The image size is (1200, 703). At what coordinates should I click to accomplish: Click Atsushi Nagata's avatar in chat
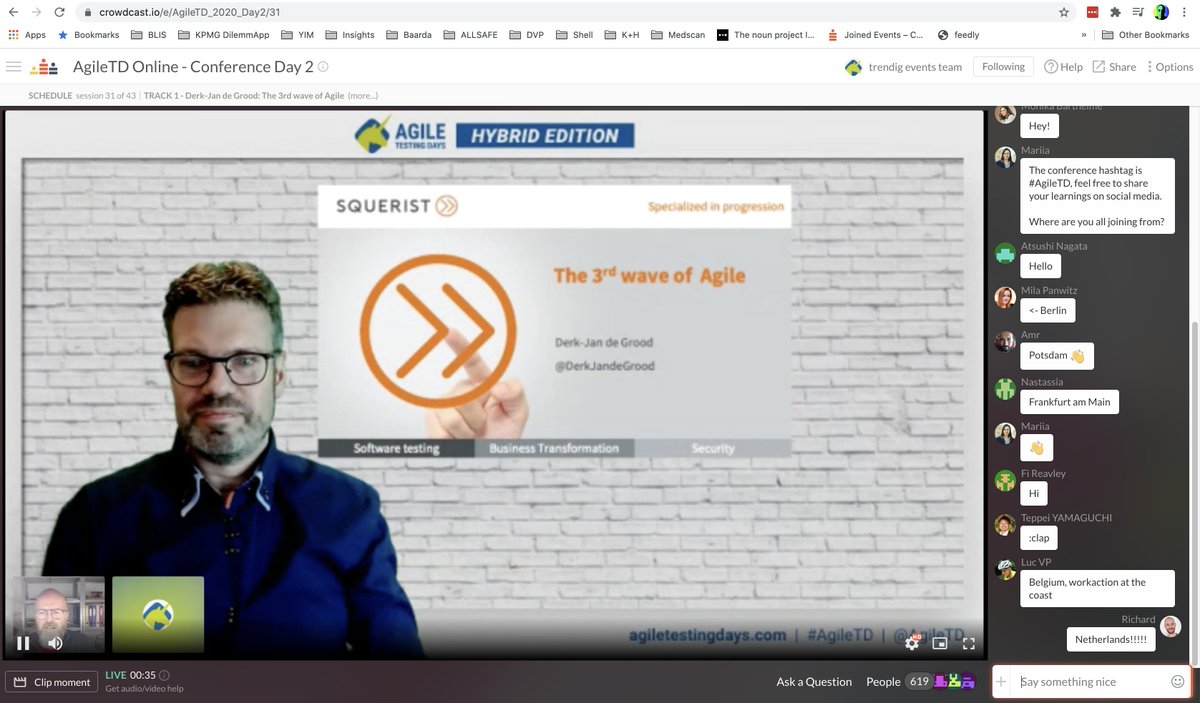1005,254
